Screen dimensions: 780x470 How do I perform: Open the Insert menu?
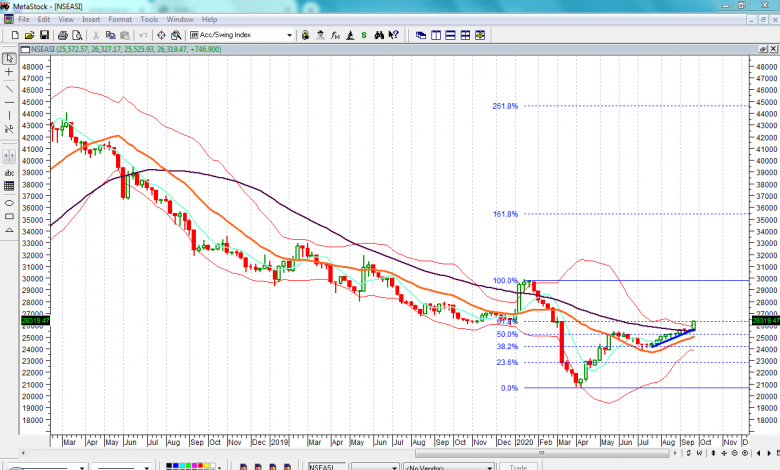91,19
